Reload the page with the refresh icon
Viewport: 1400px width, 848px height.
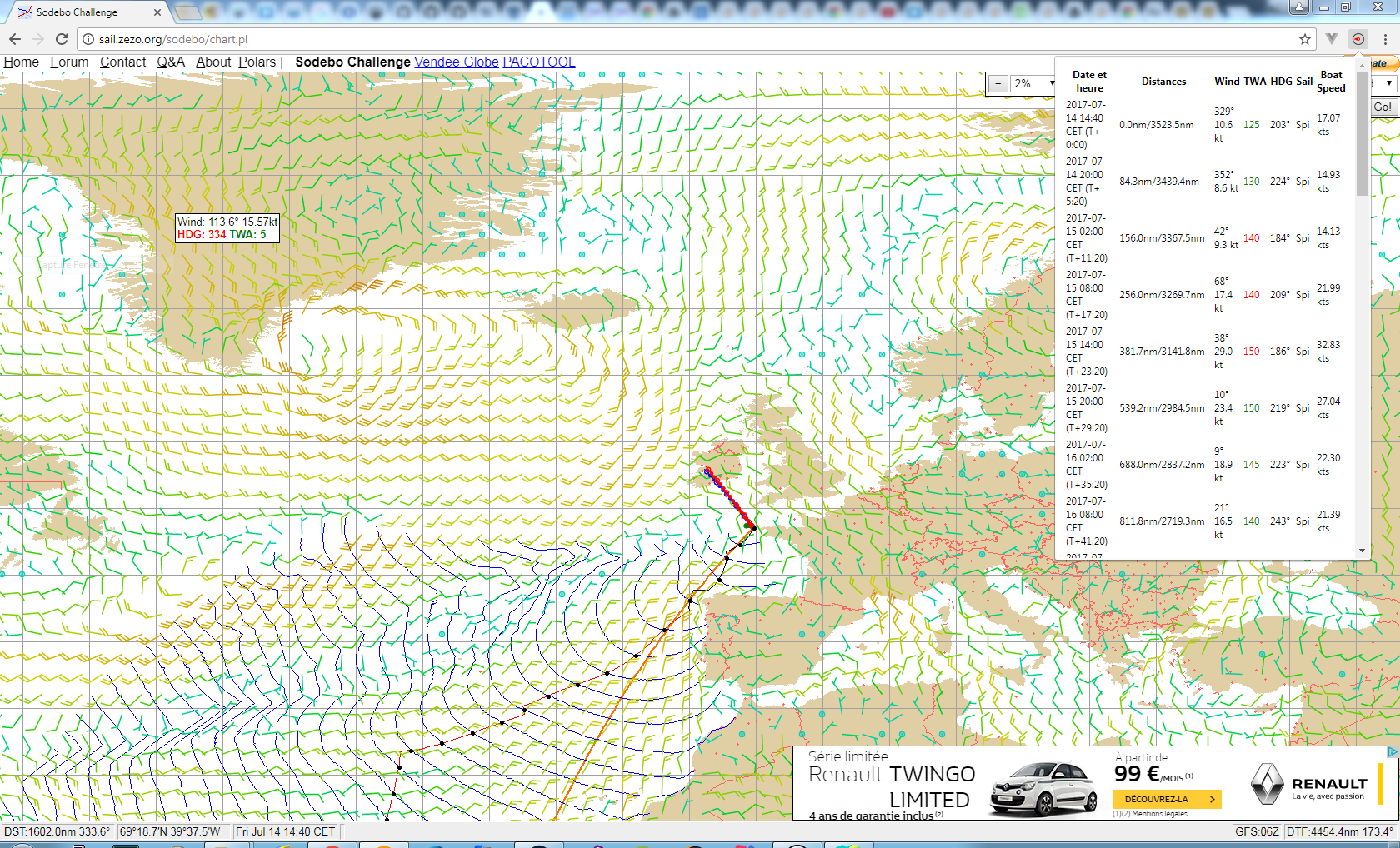pos(62,39)
